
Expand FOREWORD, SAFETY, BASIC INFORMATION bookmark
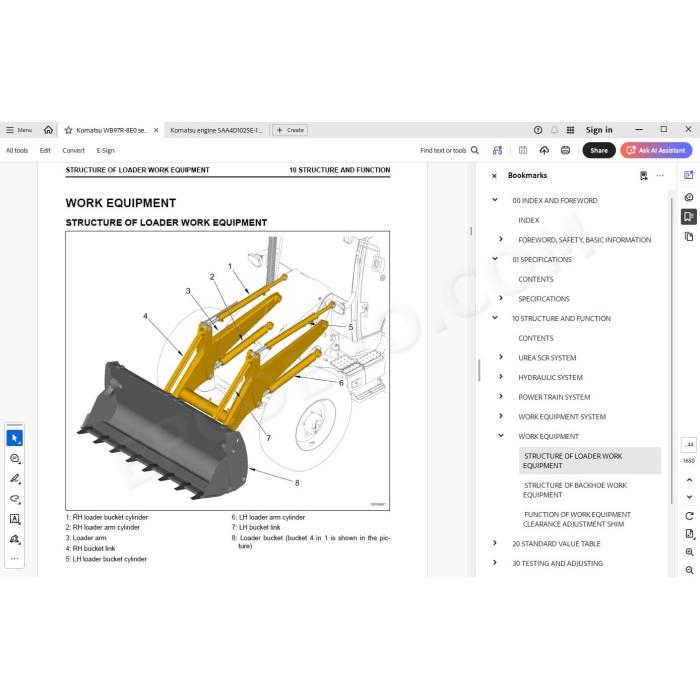click(x=500, y=239)
